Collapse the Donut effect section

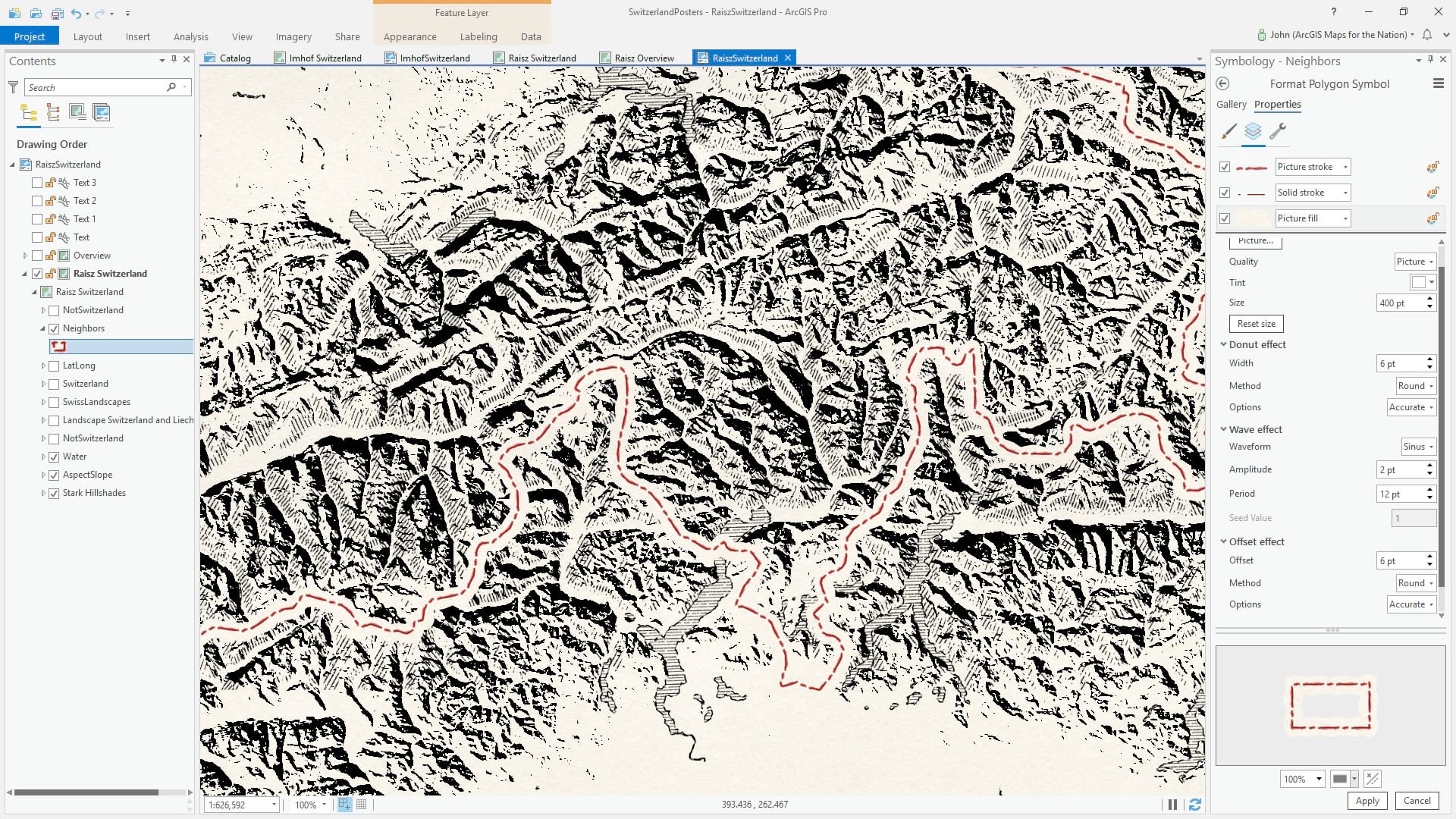(1223, 344)
